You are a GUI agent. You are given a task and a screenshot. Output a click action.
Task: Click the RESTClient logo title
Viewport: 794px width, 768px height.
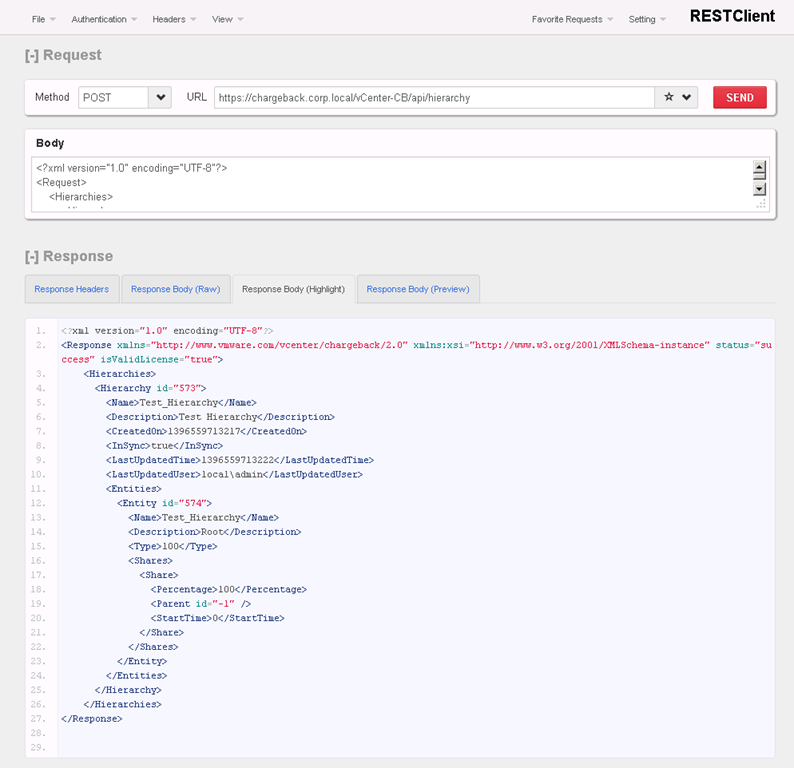(732, 17)
